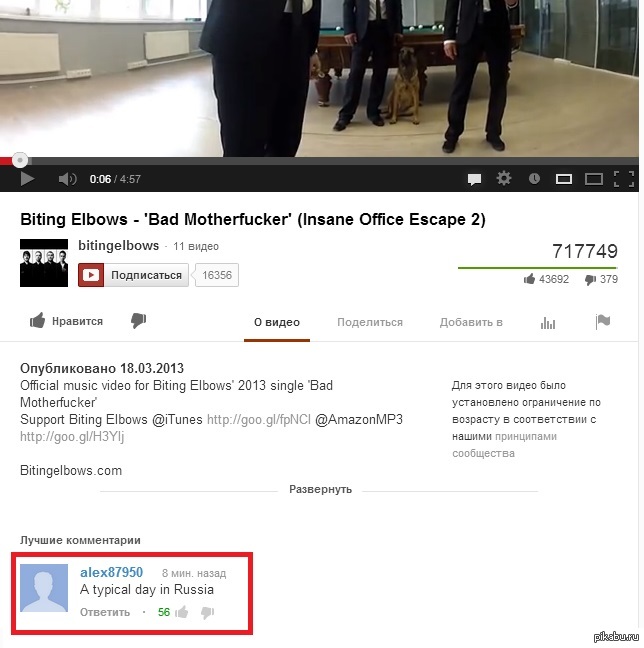Like the video with Нравится
Screen dimensions: 644x648
pyautogui.click(x=66, y=321)
